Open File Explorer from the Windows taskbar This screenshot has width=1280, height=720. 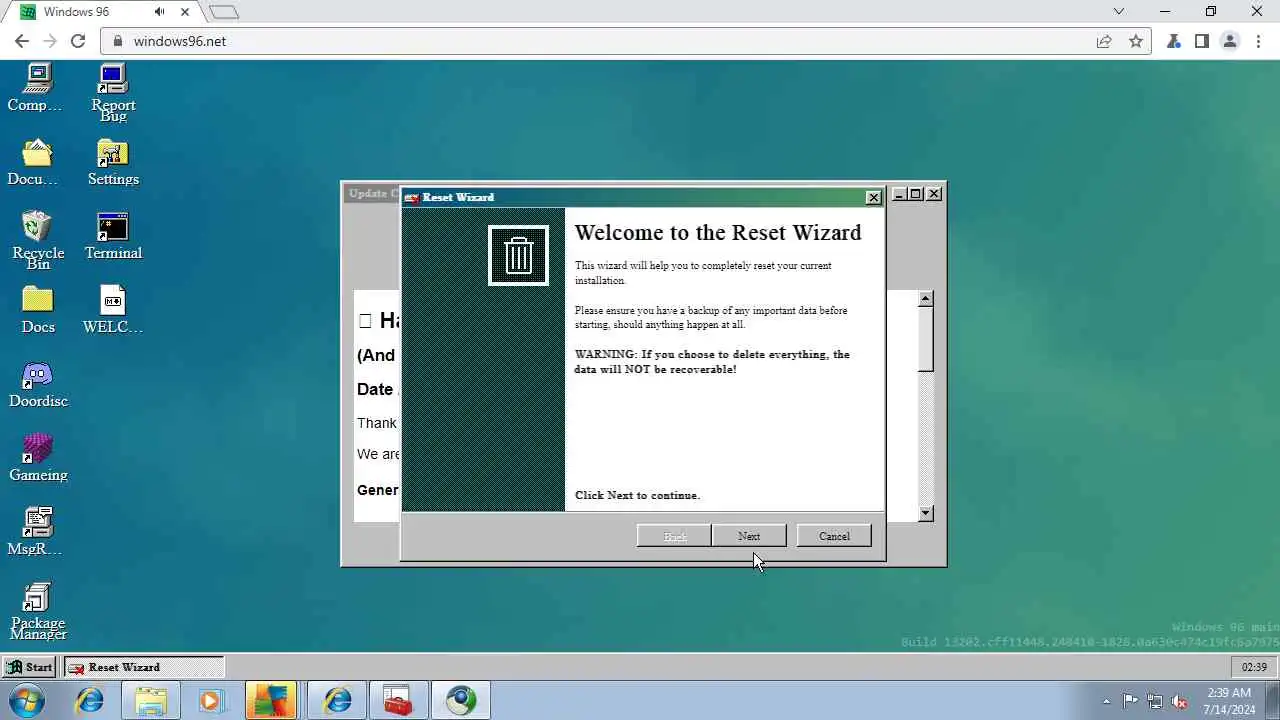click(x=151, y=700)
